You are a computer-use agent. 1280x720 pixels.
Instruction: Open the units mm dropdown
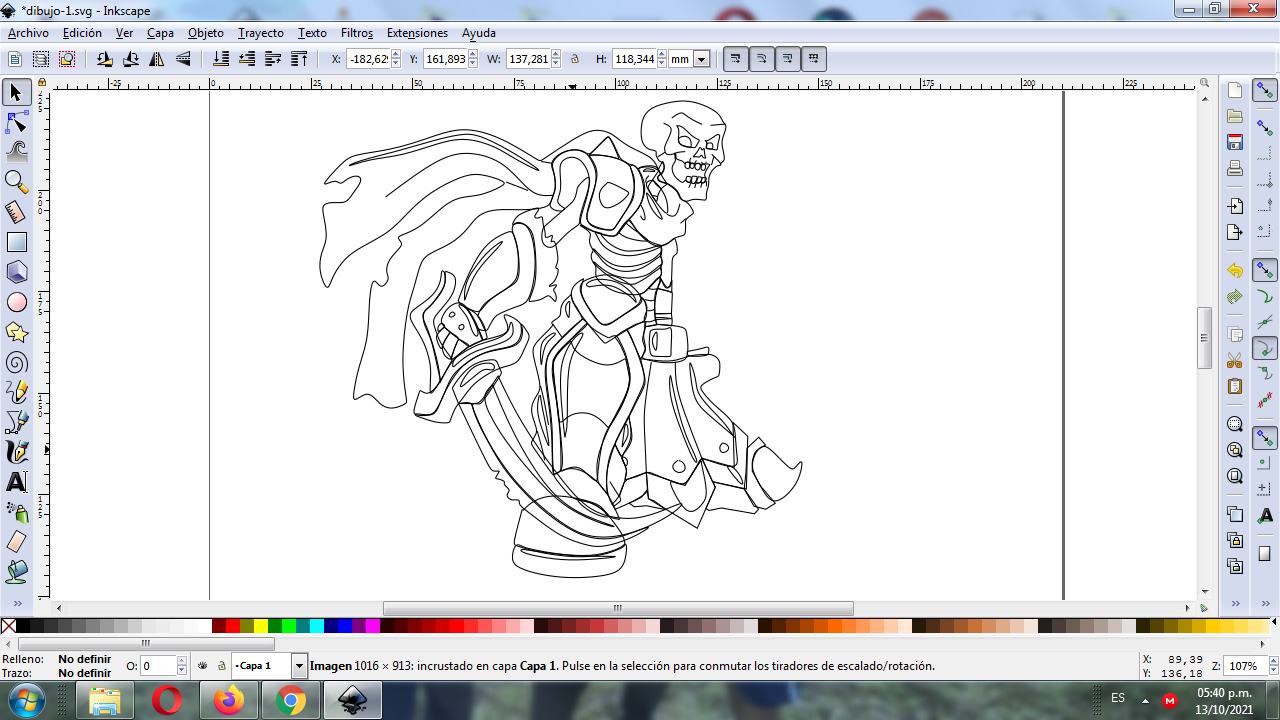pyautogui.click(x=701, y=59)
